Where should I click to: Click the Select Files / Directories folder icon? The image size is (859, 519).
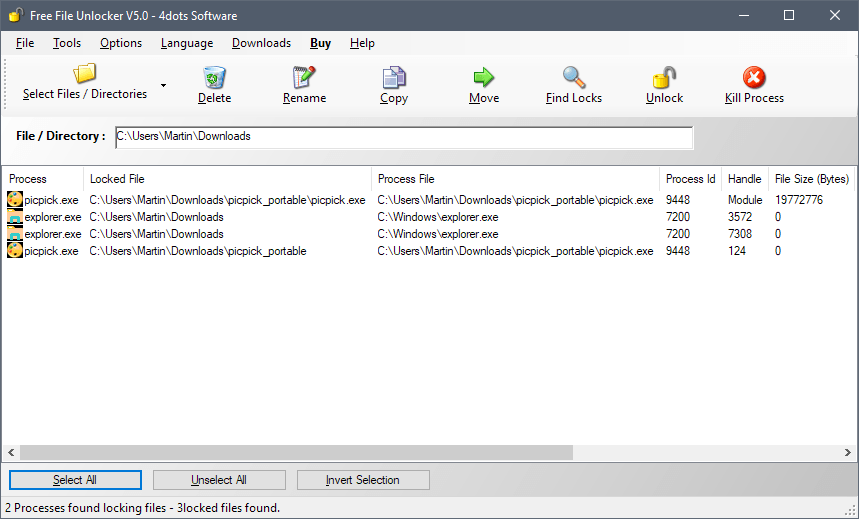click(x=84, y=73)
